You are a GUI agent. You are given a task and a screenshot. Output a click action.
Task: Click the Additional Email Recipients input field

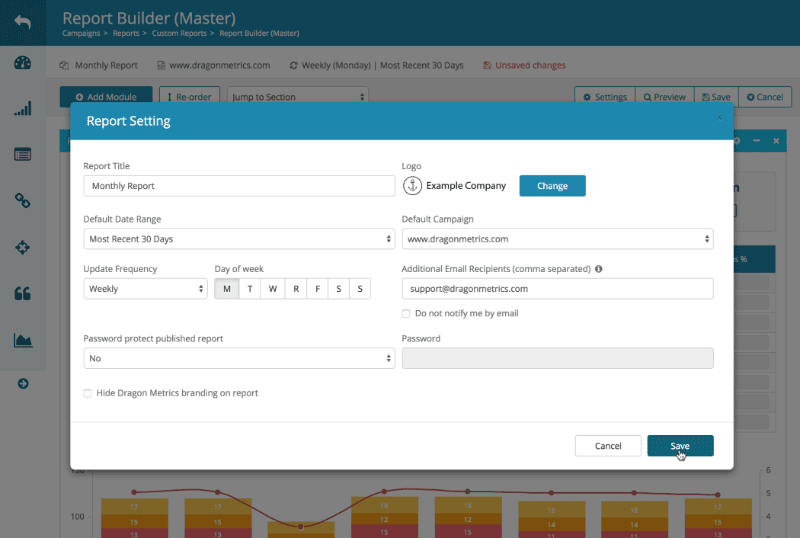pos(558,289)
